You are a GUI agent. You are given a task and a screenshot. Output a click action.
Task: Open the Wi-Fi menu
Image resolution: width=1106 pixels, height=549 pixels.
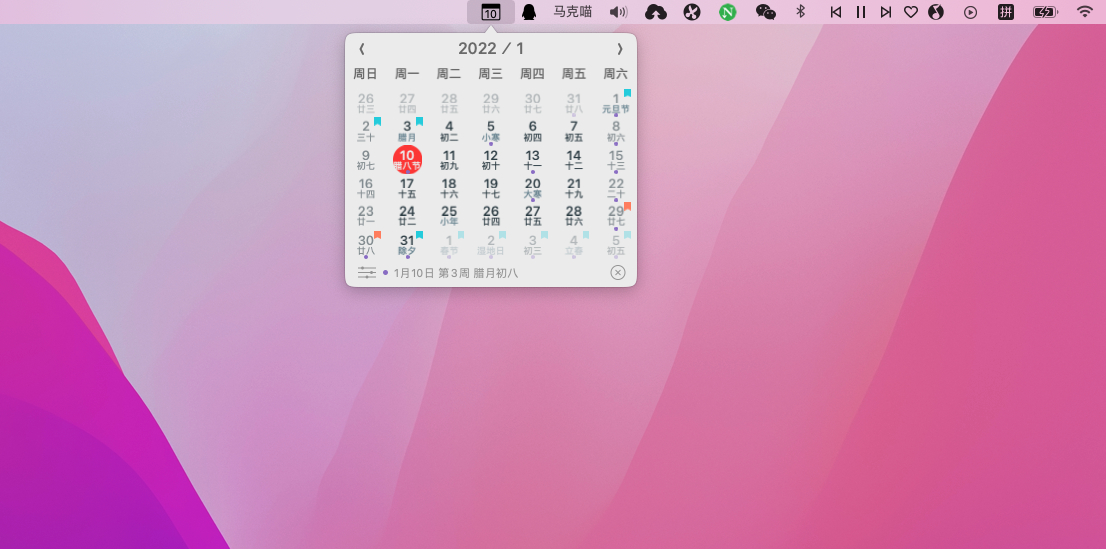(x=1085, y=11)
